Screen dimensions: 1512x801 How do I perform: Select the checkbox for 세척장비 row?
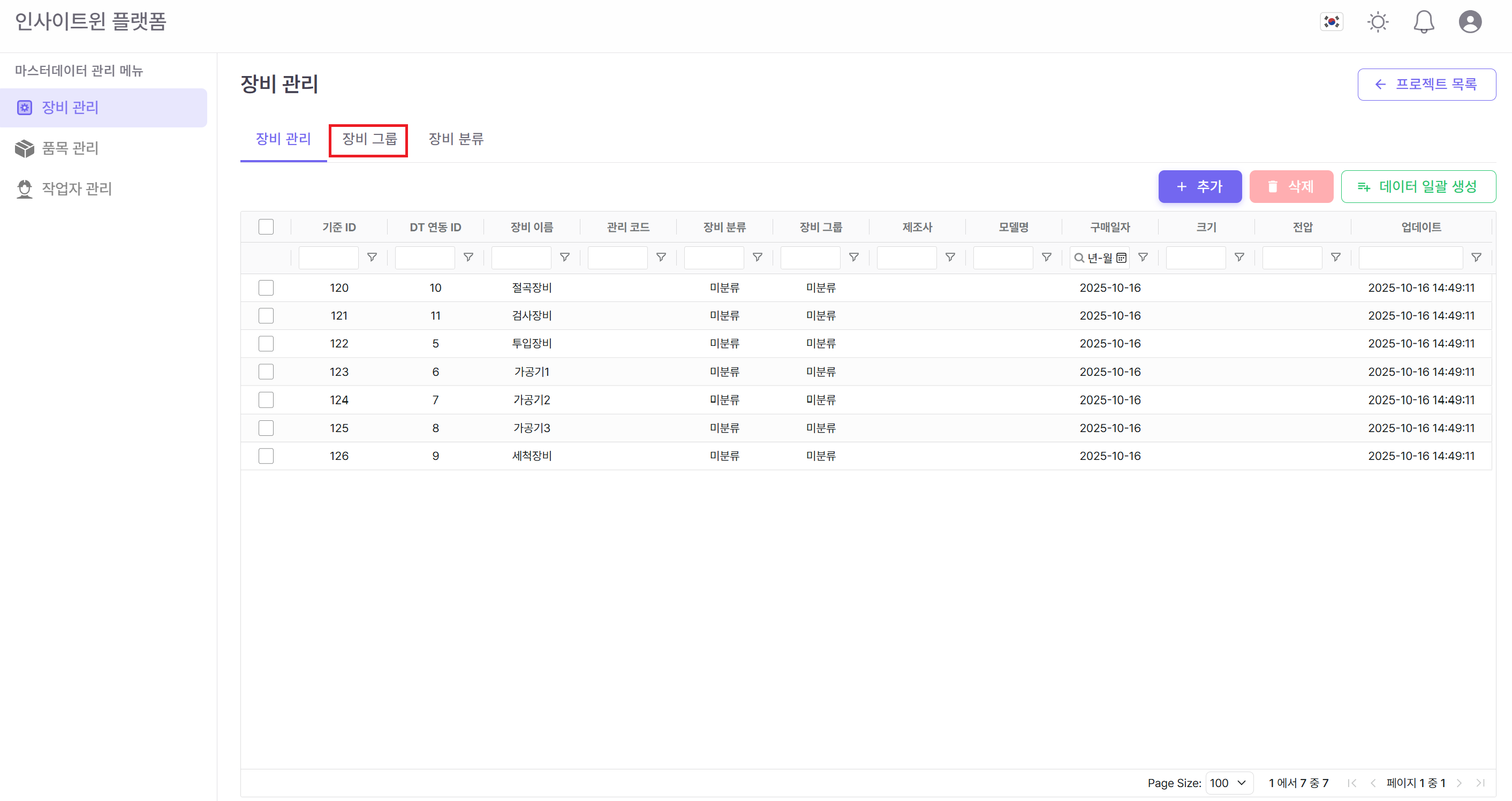266,456
